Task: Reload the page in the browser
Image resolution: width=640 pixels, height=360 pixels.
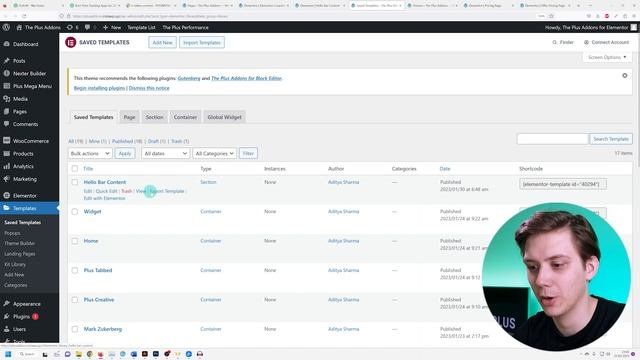Action: [24, 16]
